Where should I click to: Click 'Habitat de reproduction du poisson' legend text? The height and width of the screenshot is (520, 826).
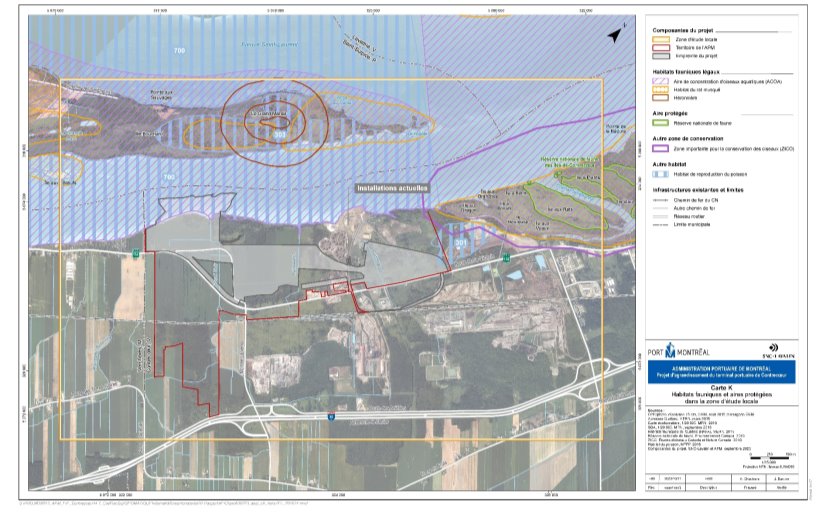(x=710, y=174)
